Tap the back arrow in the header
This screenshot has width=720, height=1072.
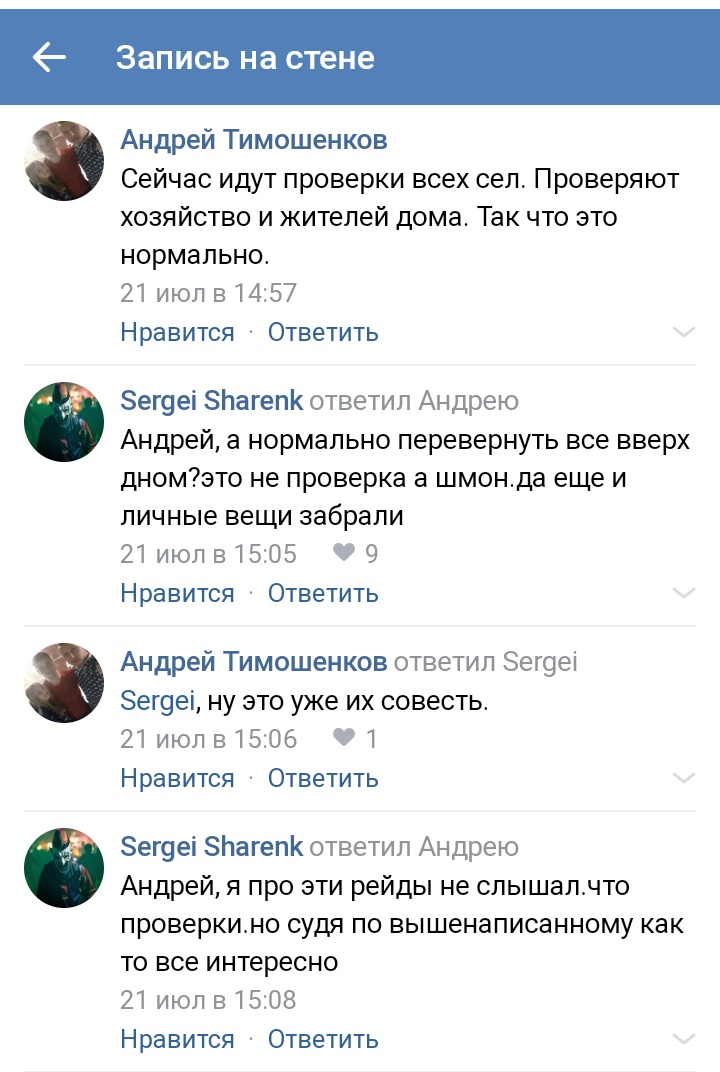point(49,58)
